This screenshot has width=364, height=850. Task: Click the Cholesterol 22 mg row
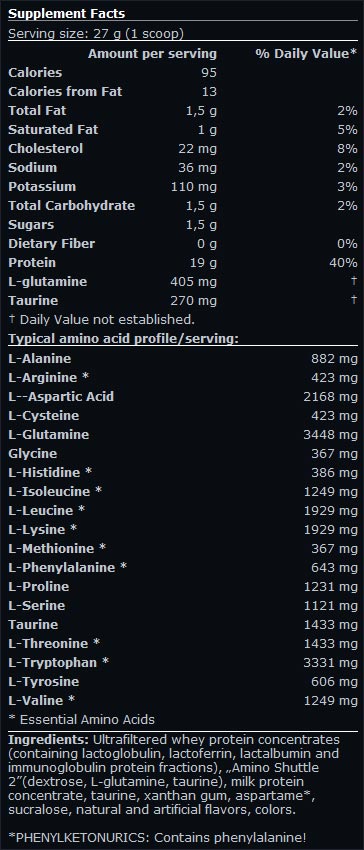tap(183, 149)
